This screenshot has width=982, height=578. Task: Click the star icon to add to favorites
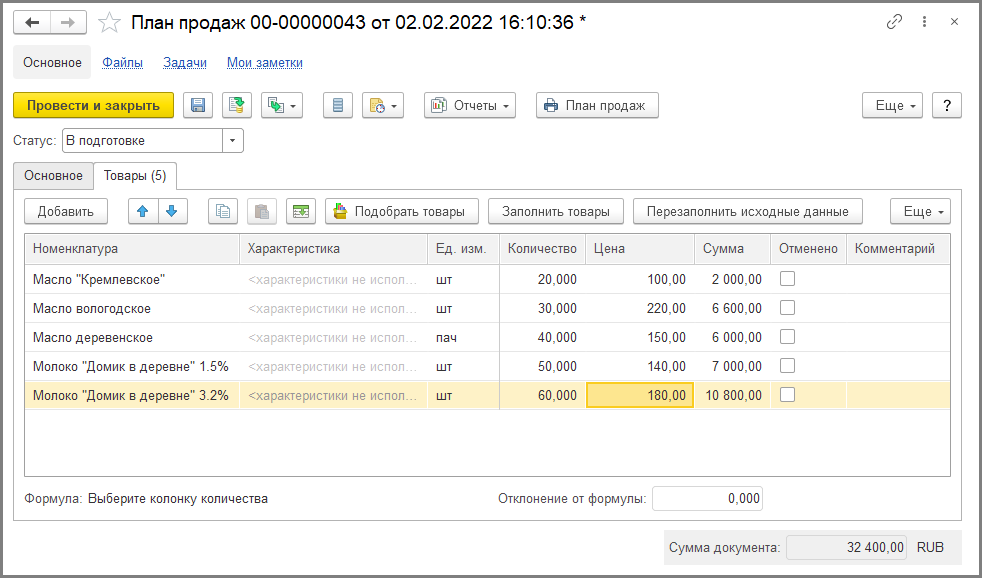[x=111, y=22]
